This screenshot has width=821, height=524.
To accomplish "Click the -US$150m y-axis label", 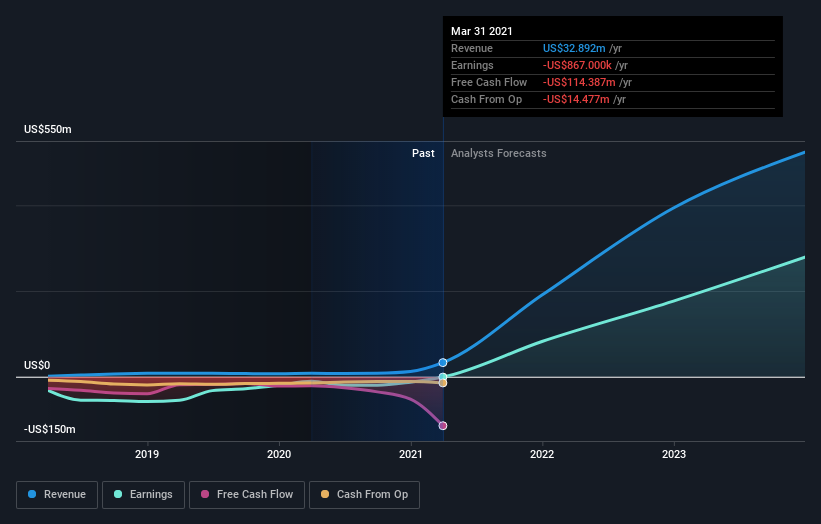I will (x=50, y=429).
